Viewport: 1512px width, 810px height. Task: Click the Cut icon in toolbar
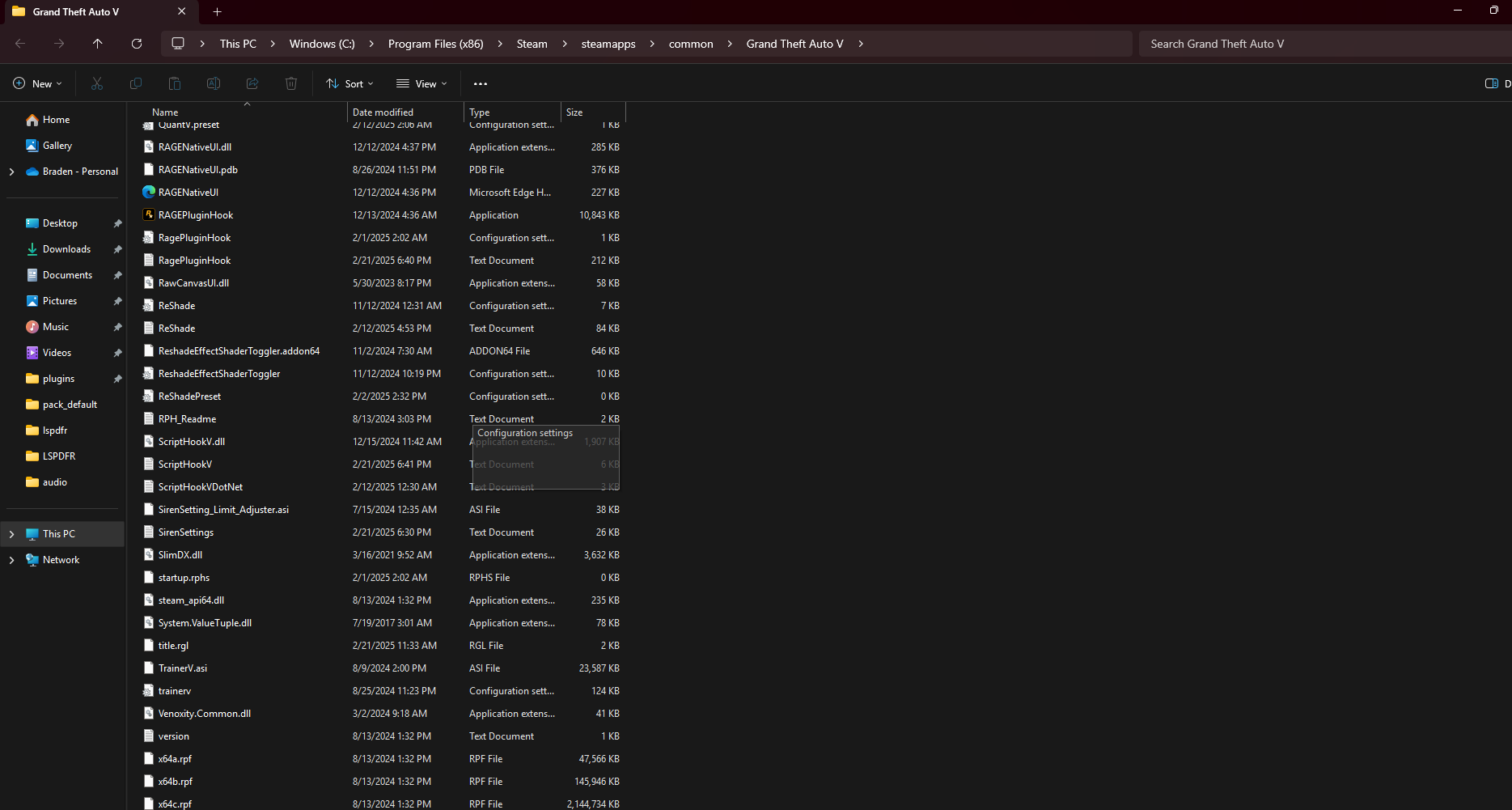tap(97, 83)
